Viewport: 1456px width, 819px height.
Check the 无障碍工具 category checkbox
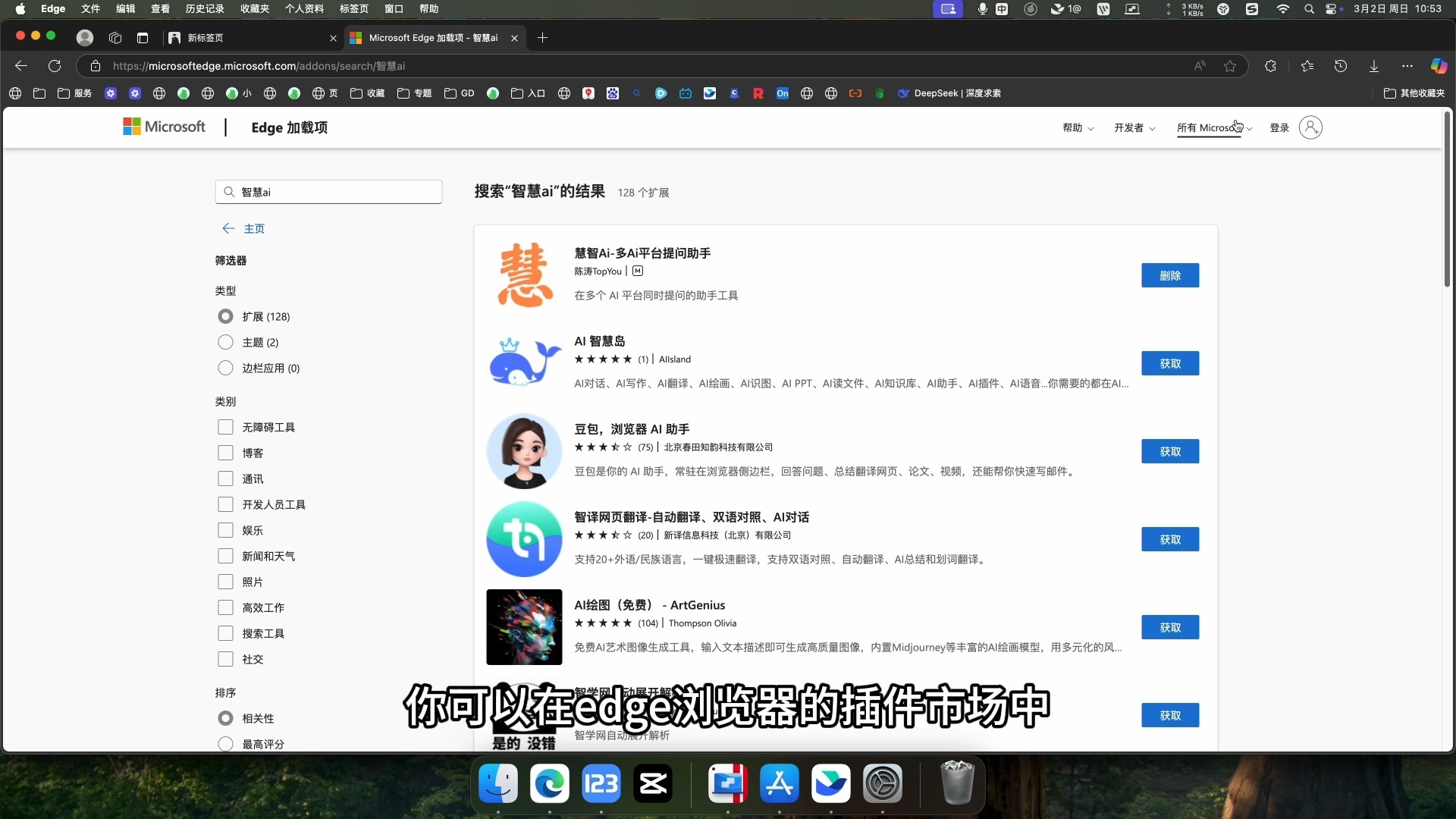click(225, 427)
